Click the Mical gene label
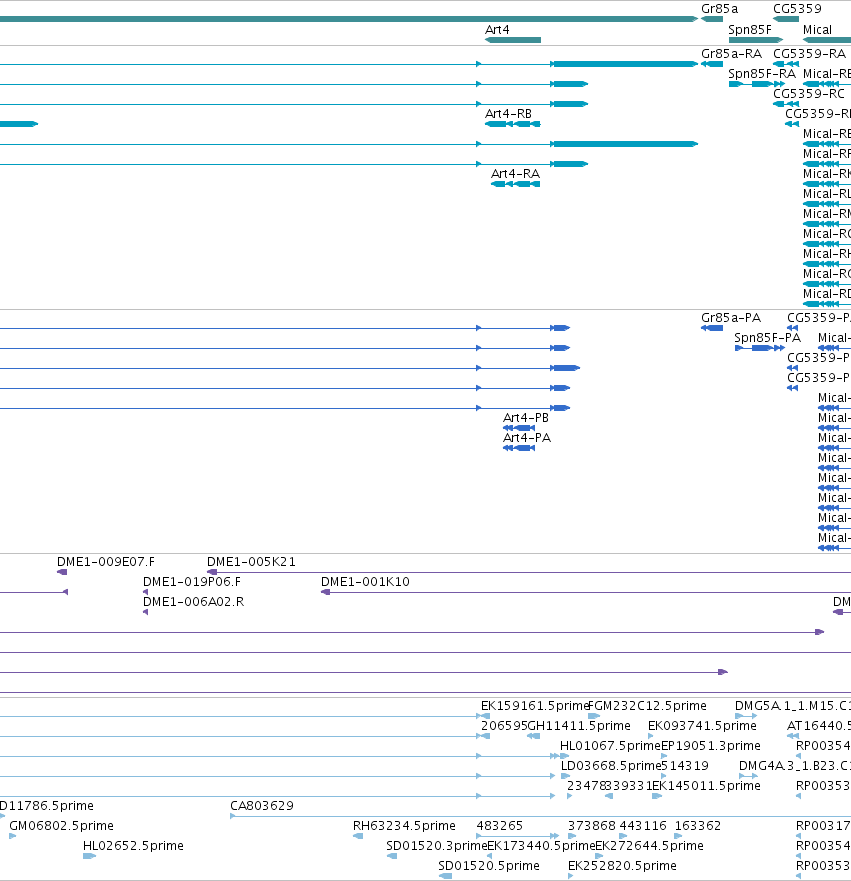The height and width of the screenshot is (881, 851). (x=817, y=30)
